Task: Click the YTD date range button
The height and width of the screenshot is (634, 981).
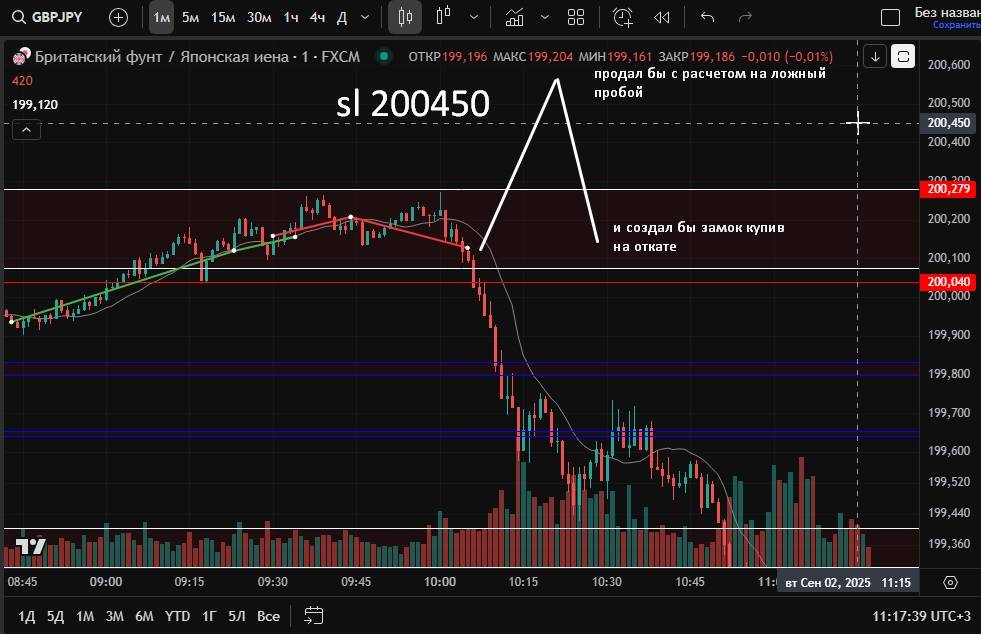Action: pos(178,616)
